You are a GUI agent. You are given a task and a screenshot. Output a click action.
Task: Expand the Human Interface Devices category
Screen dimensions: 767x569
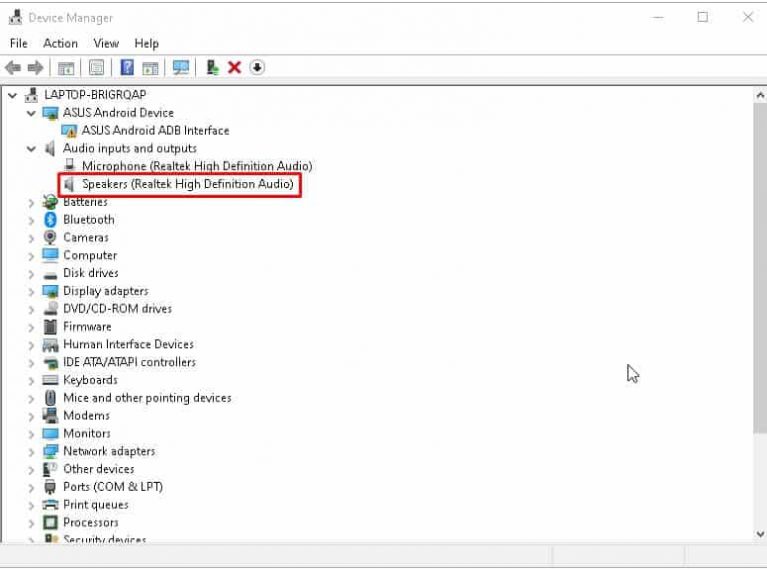point(31,345)
